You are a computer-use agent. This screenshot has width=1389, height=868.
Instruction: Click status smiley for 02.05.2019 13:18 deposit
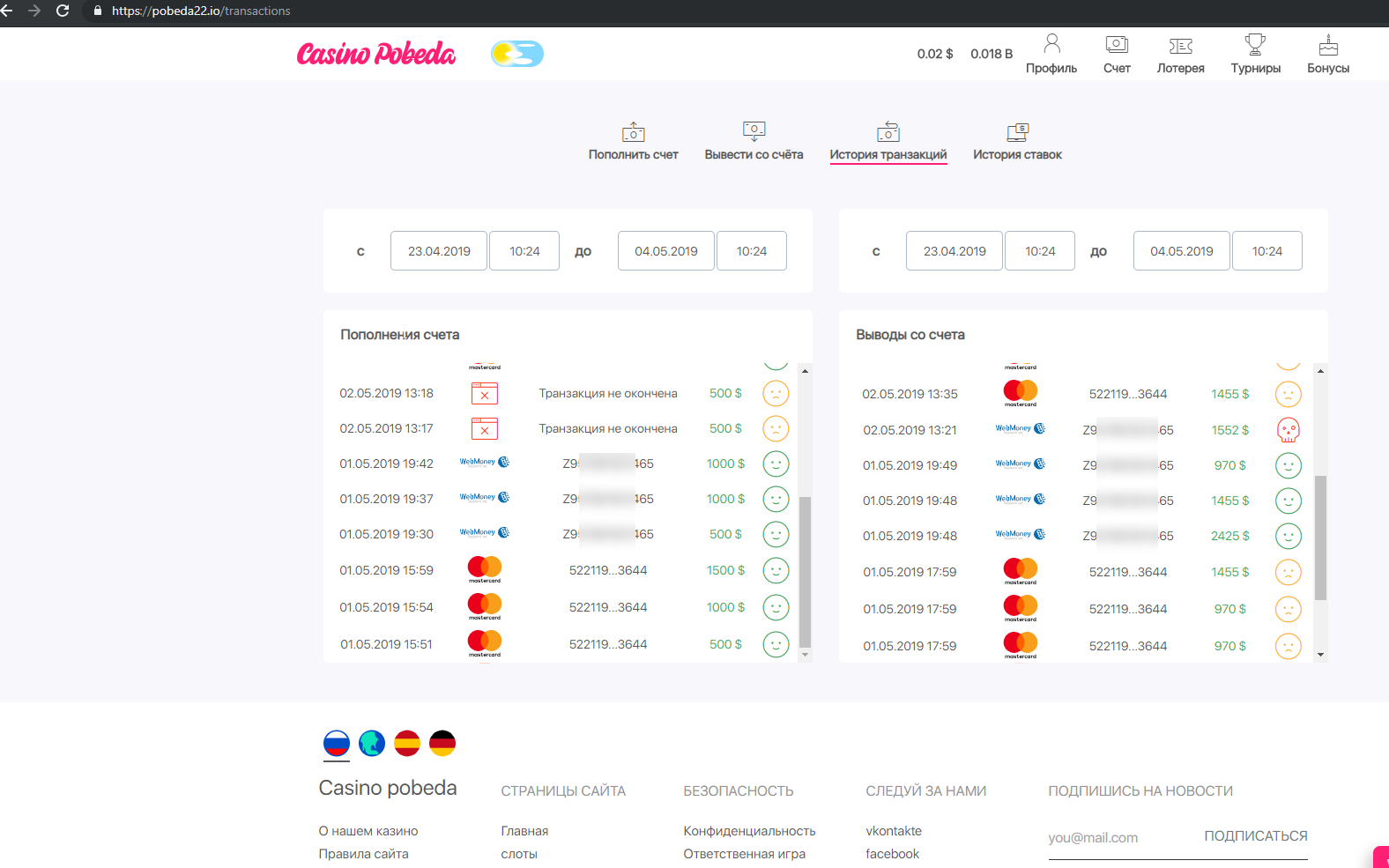point(776,393)
